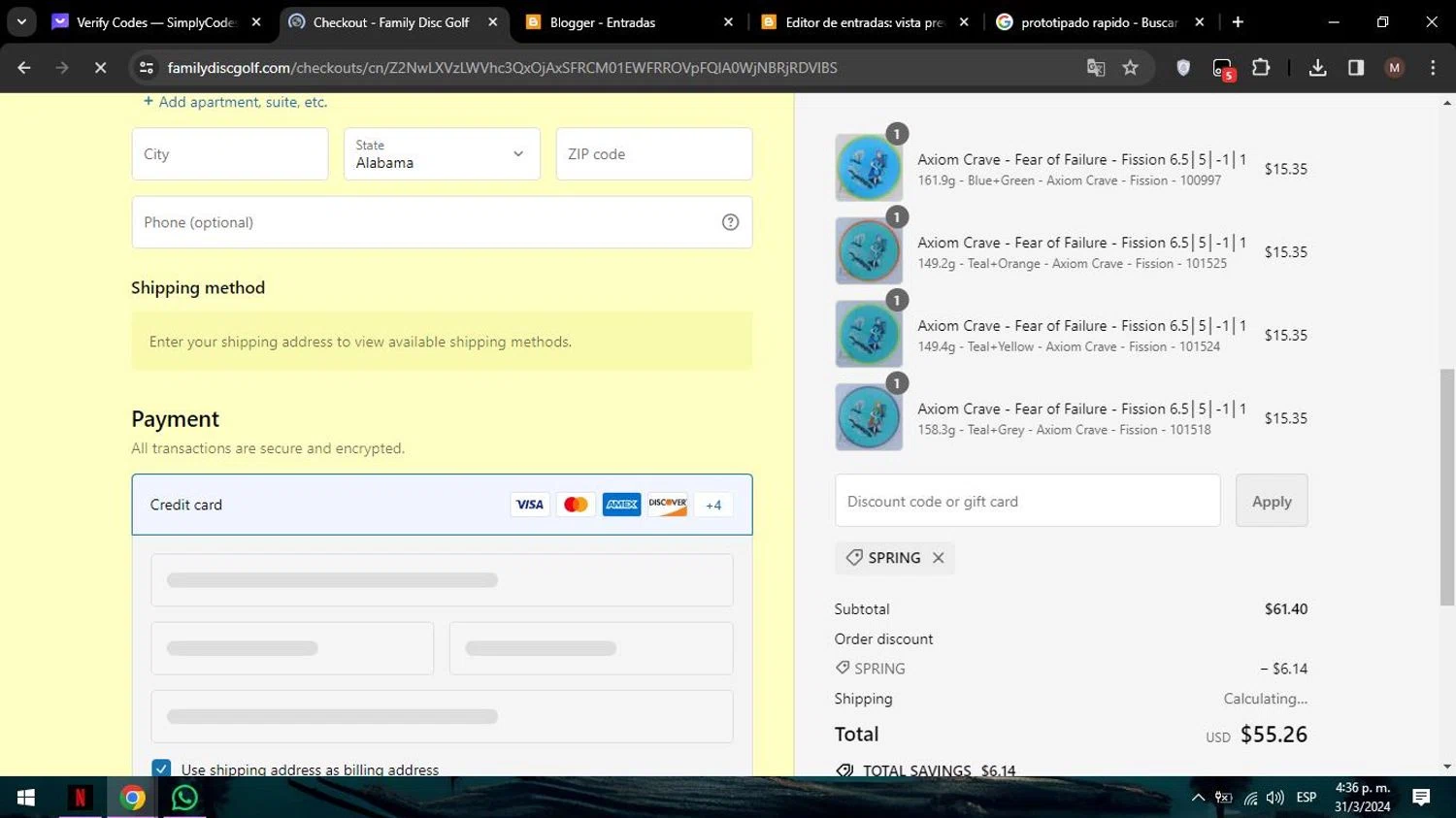The height and width of the screenshot is (818, 1456).
Task: Open Chrome from the taskbar
Action: (133, 798)
